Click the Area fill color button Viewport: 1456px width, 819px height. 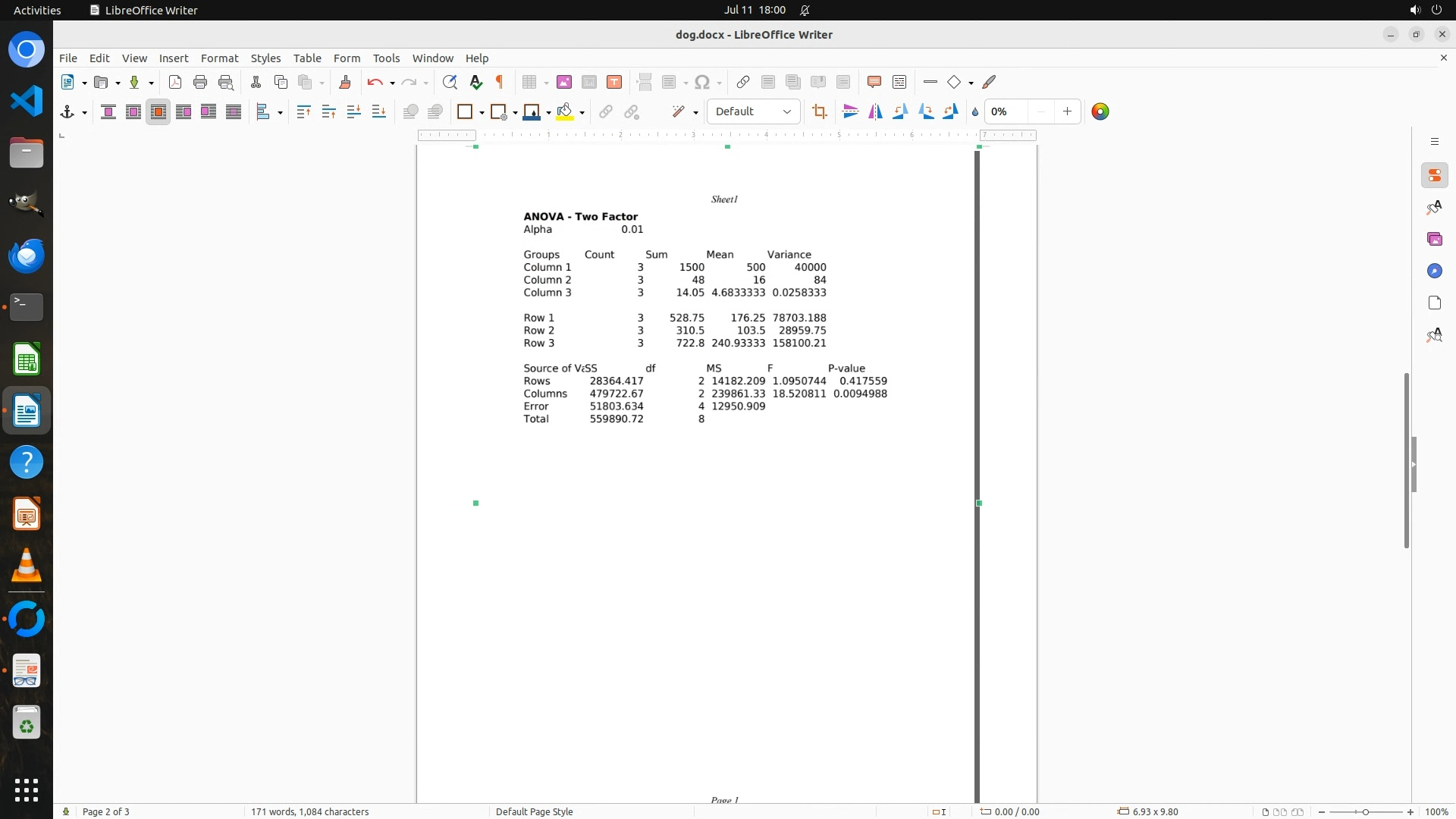[564, 112]
